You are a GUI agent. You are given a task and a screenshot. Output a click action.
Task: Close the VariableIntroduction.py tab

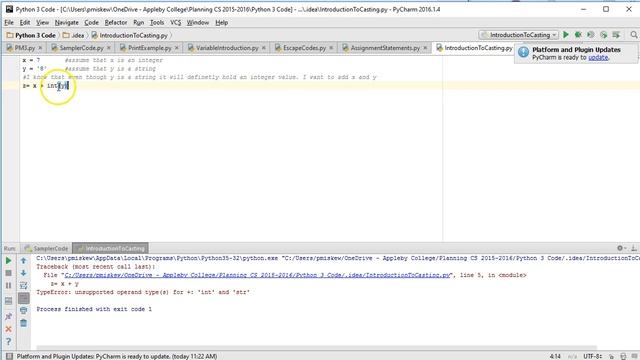[x=264, y=48]
